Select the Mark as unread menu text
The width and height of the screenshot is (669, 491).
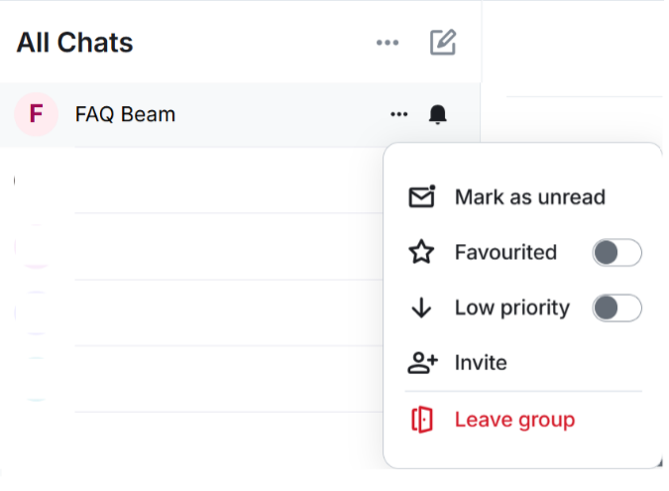pyautogui.click(x=529, y=197)
